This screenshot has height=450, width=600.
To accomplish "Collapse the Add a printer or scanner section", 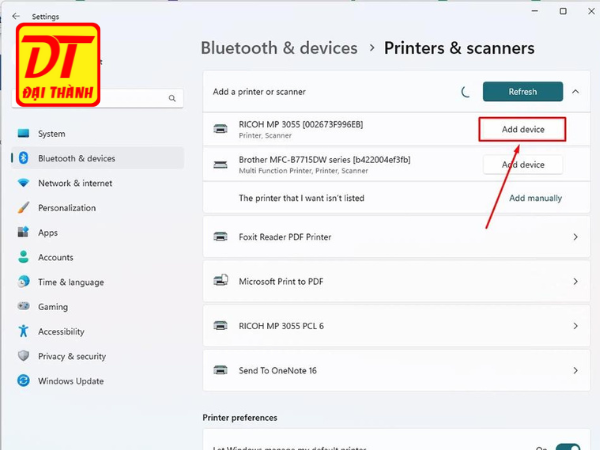I will pyautogui.click(x=576, y=91).
